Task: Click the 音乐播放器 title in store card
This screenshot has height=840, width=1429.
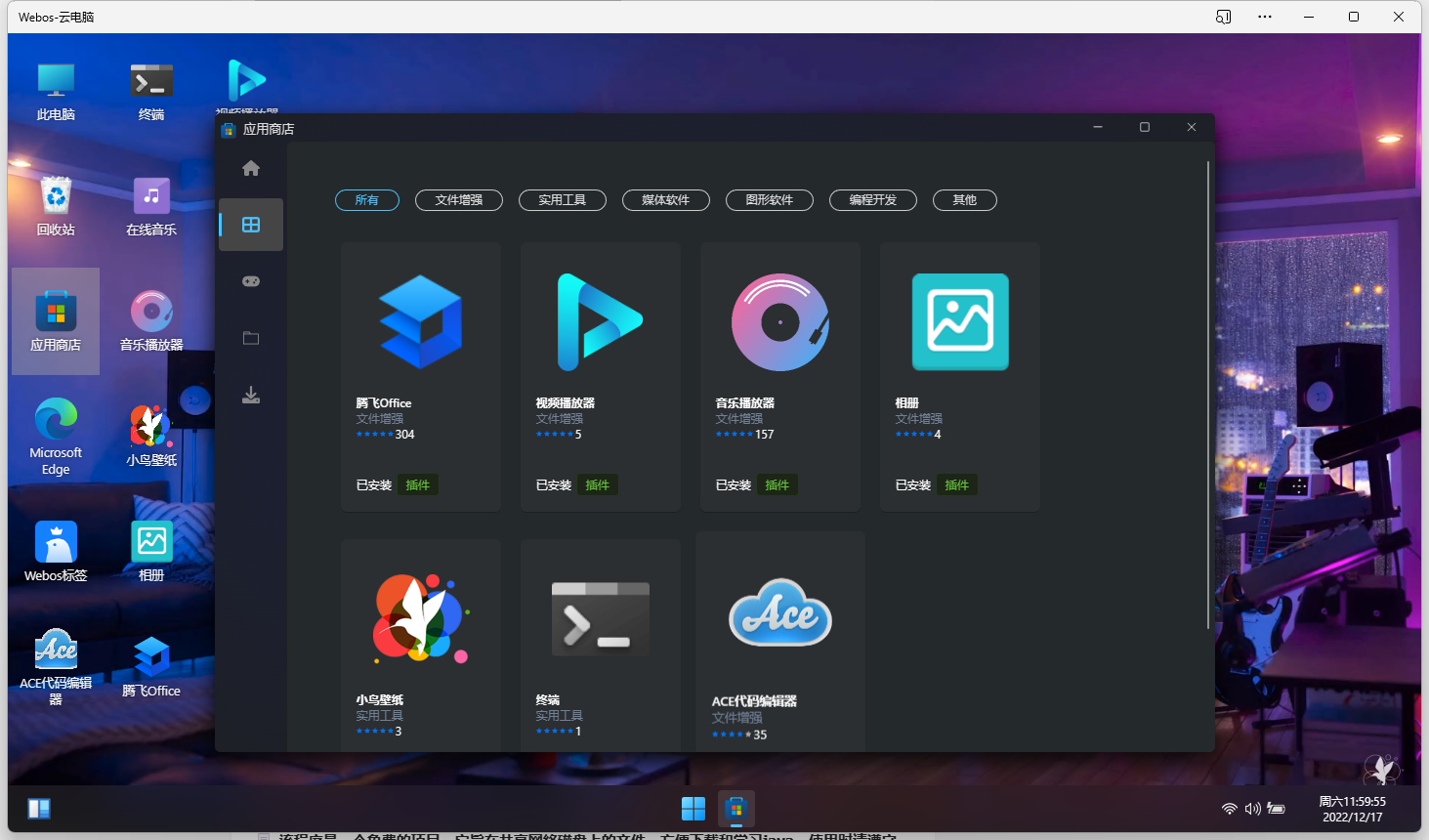Action: tap(745, 402)
